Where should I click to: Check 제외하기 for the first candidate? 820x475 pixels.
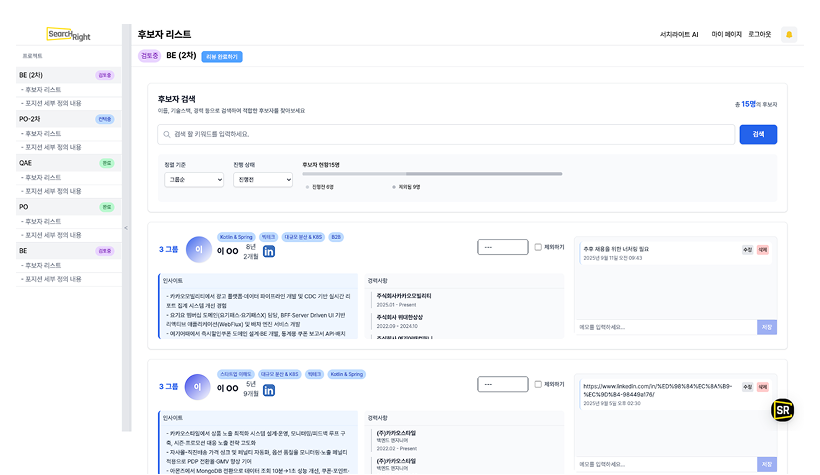point(538,247)
